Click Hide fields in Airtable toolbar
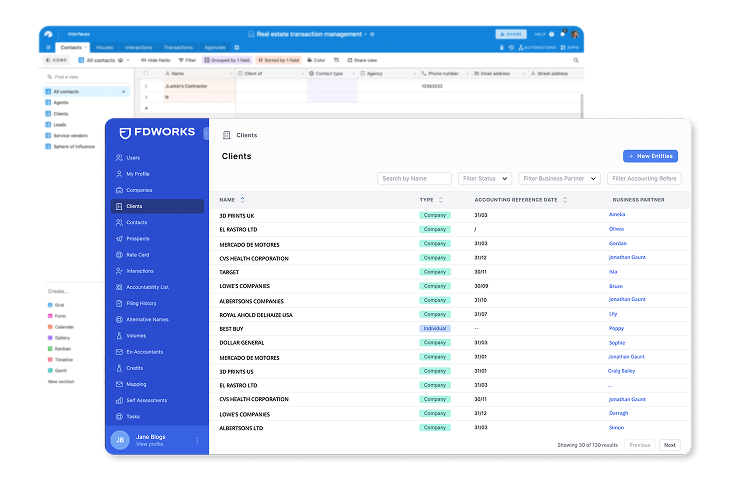 [156, 60]
